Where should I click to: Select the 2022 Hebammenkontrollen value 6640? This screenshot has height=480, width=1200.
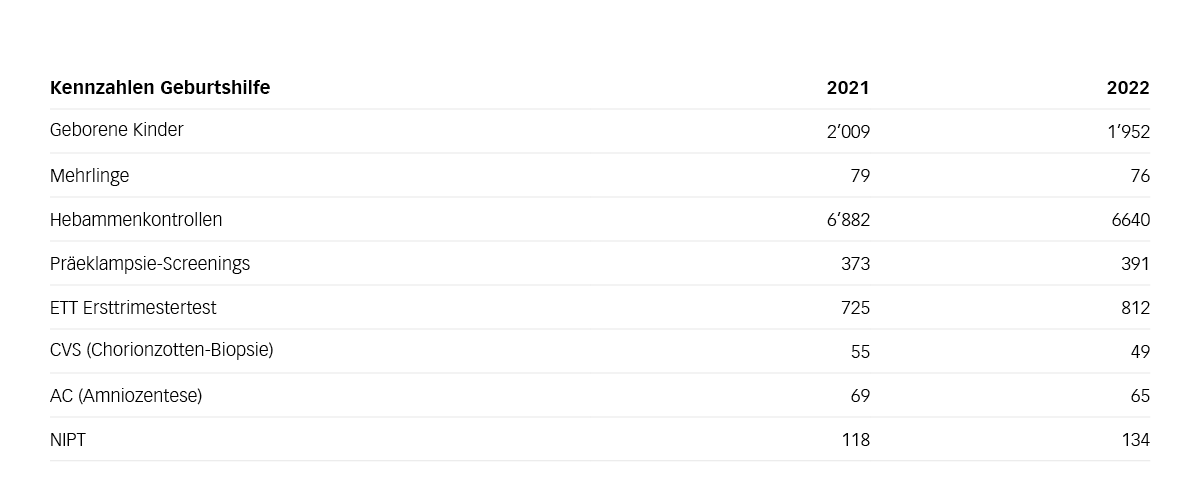(1131, 220)
